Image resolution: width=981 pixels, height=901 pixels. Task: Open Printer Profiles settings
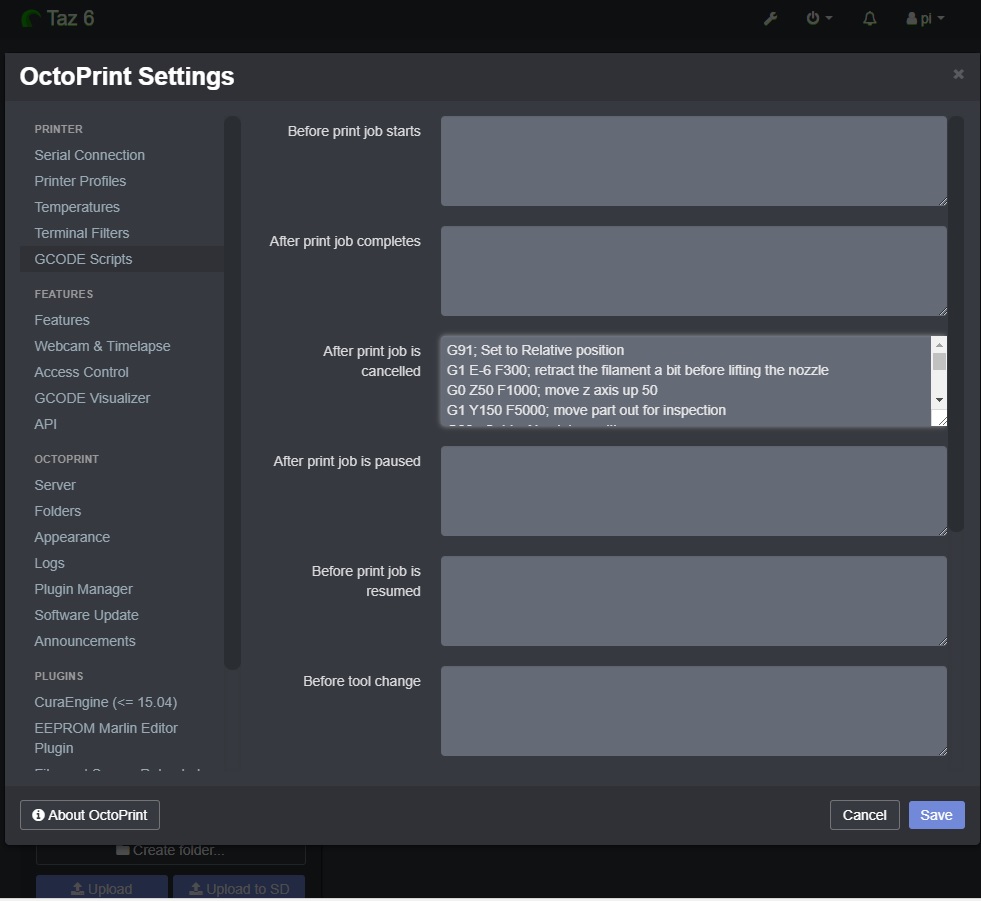coord(80,181)
